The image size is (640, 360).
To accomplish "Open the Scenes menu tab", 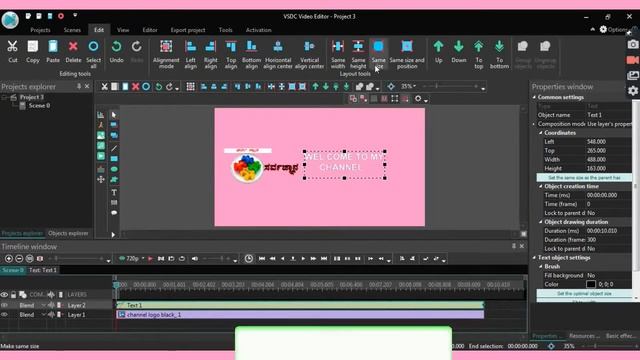I will click(x=72, y=30).
